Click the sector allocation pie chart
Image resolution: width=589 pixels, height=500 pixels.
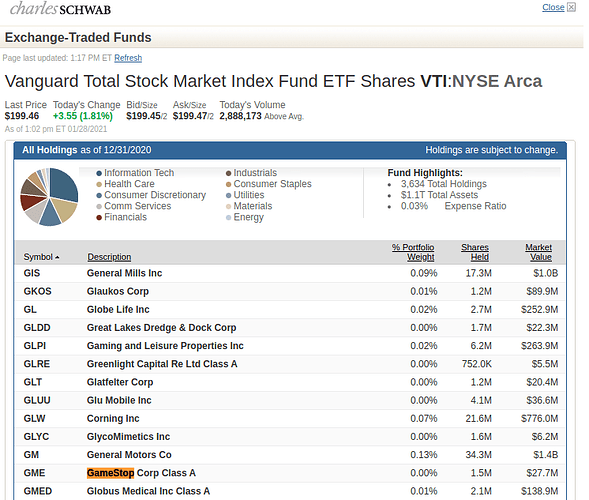pyautogui.click(x=49, y=197)
